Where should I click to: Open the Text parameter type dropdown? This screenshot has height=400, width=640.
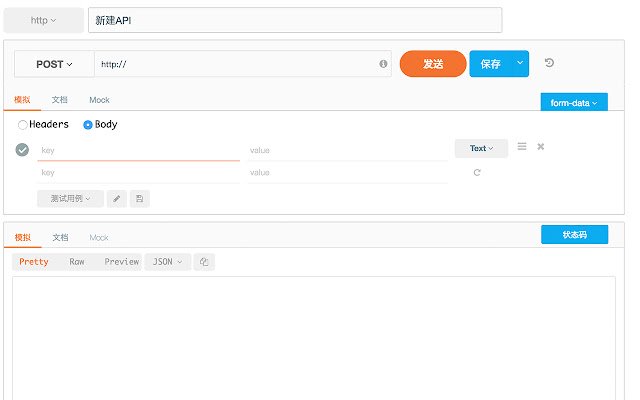click(481, 148)
